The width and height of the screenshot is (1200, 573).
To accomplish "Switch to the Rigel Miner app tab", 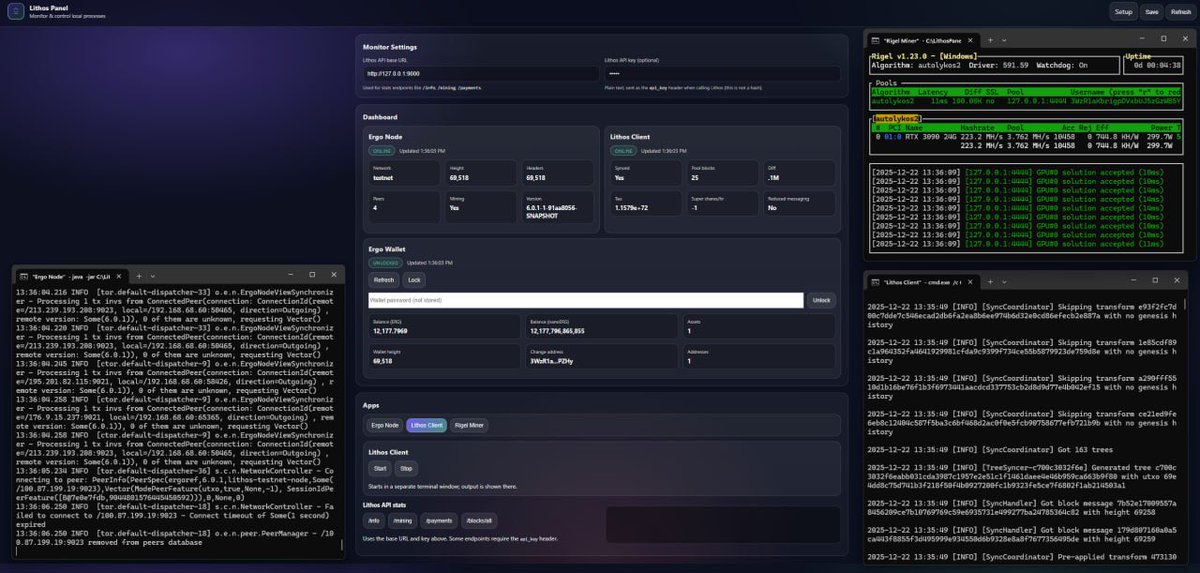I will (468, 425).
